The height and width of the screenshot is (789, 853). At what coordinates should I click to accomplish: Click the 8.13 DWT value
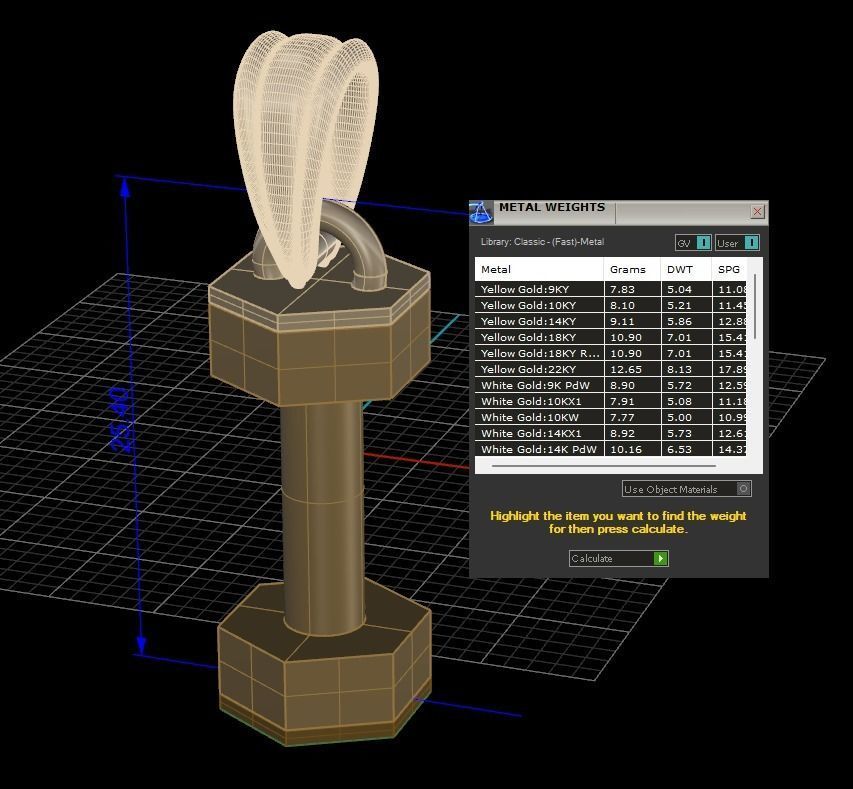(679, 369)
